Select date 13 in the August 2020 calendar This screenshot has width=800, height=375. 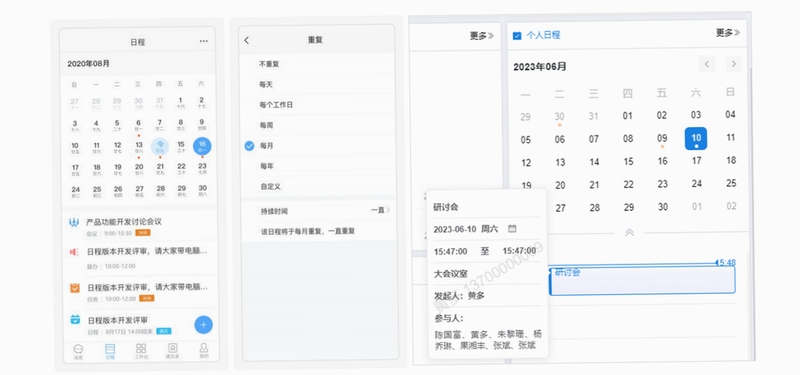[x=139, y=147]
